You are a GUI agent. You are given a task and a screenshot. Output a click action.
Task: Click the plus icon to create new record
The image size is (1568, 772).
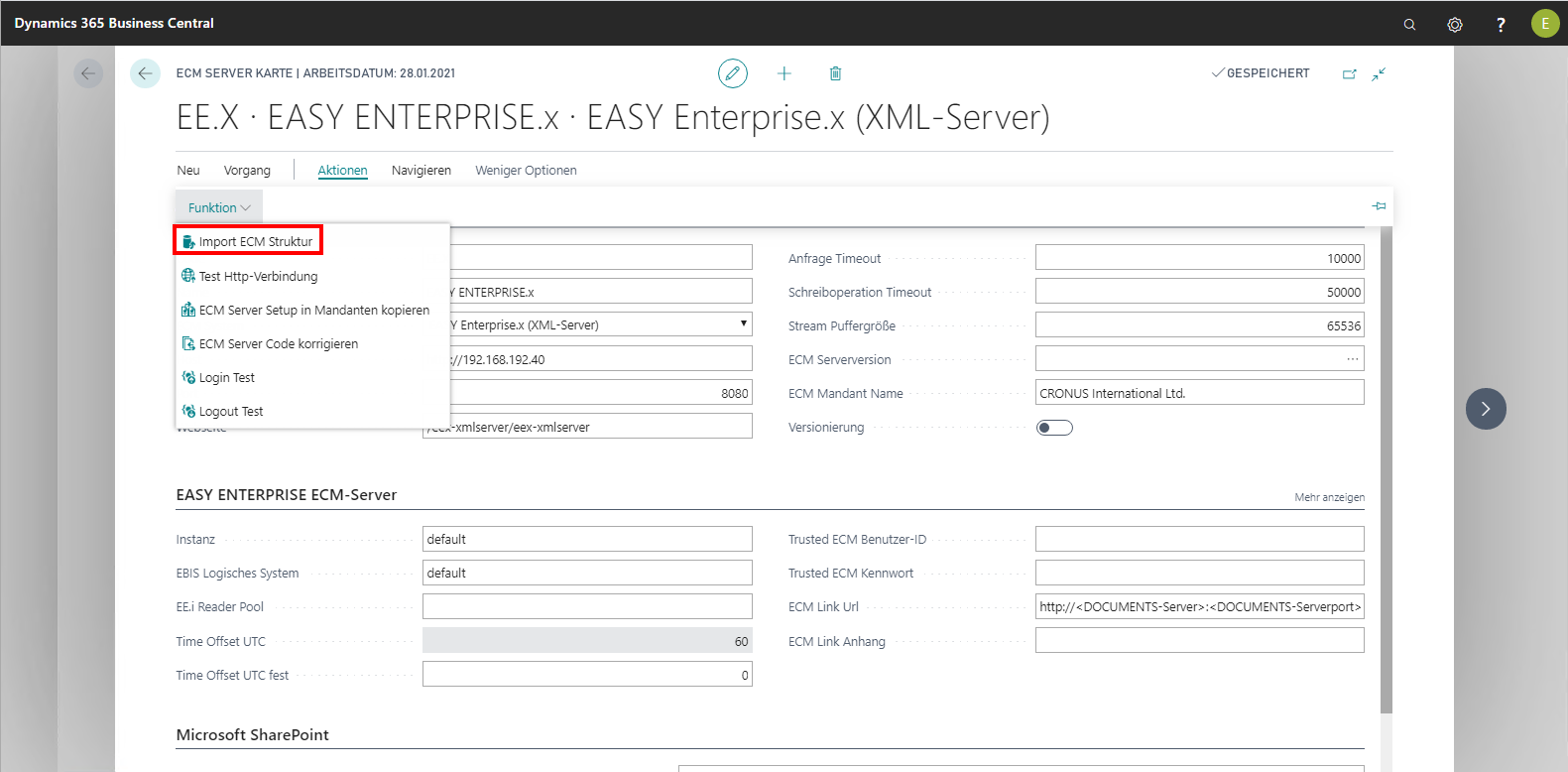coord(784,73)
